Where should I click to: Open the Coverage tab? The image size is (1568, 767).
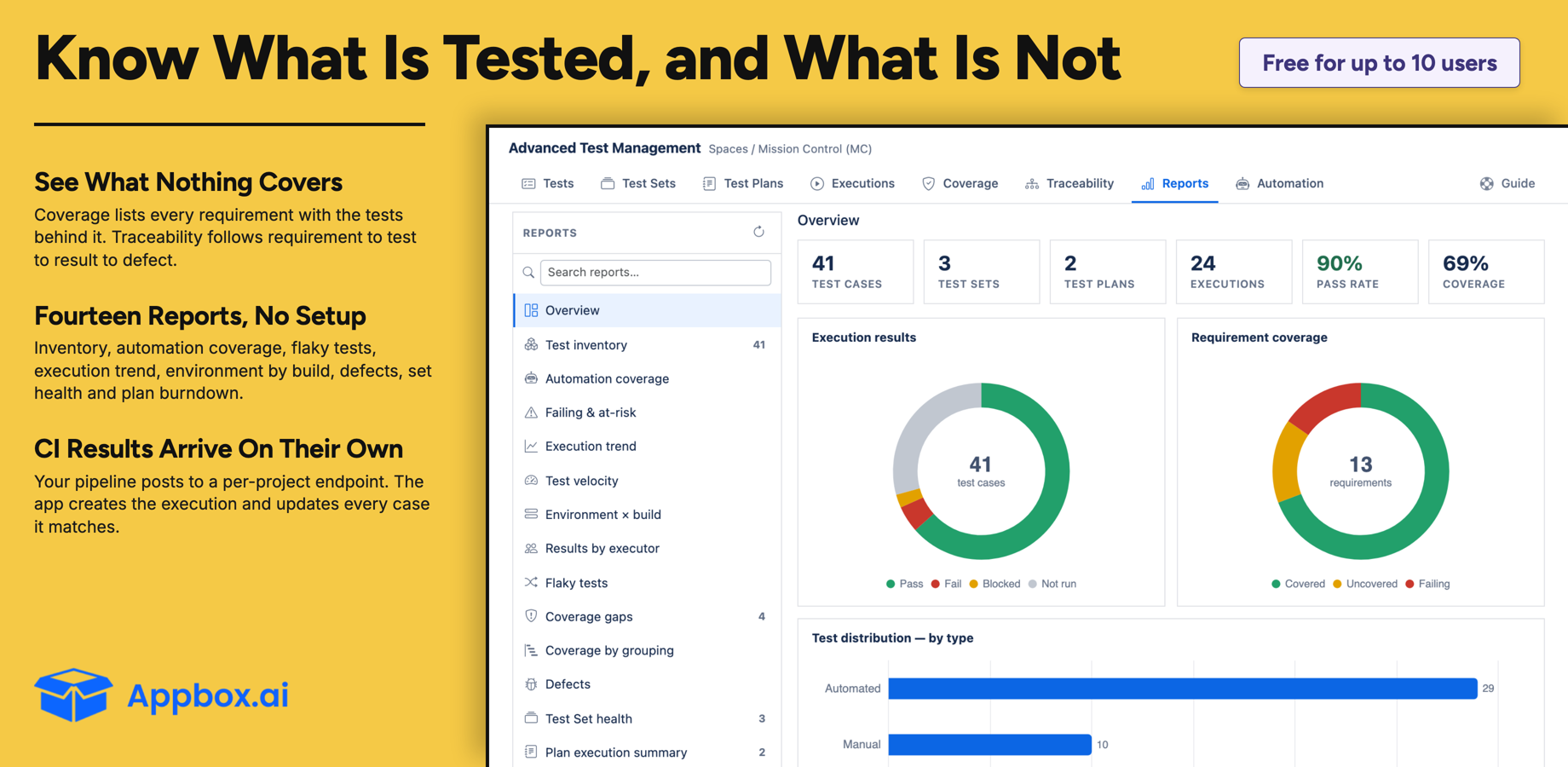(960, 183)
